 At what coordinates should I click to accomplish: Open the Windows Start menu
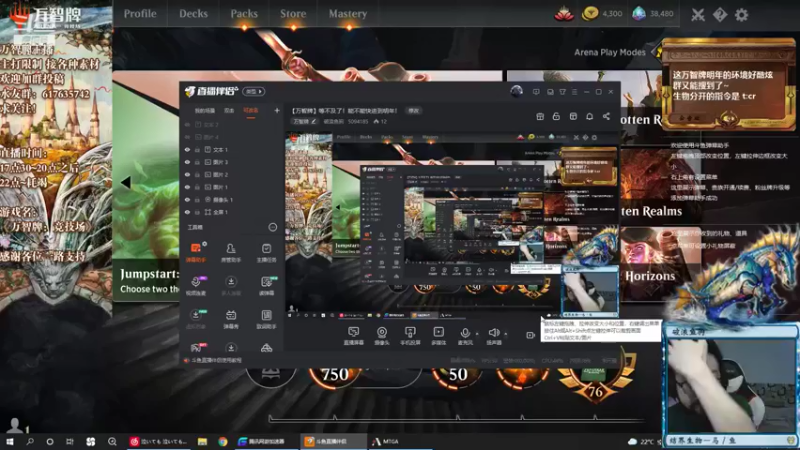[x=10, y=441]
